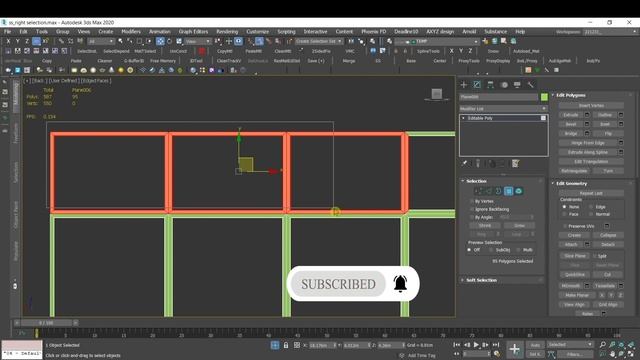Click the Detach button
This screenshot has height=360, width=640.
(x=608, y=244)
